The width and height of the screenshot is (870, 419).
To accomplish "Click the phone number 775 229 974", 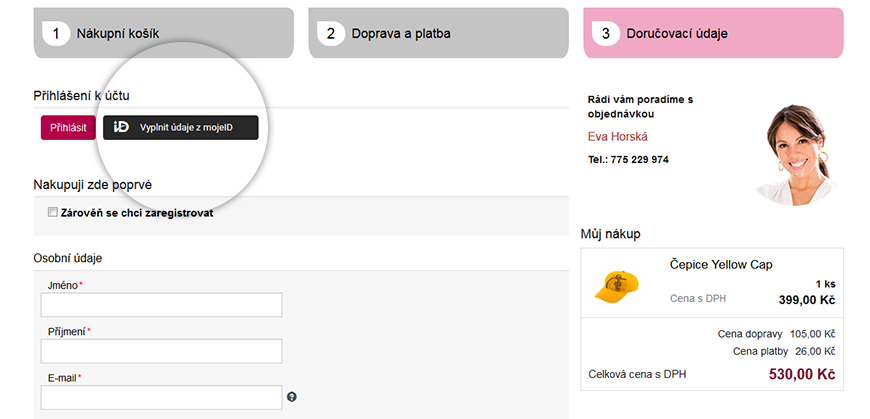I will [x=640, y=160].
